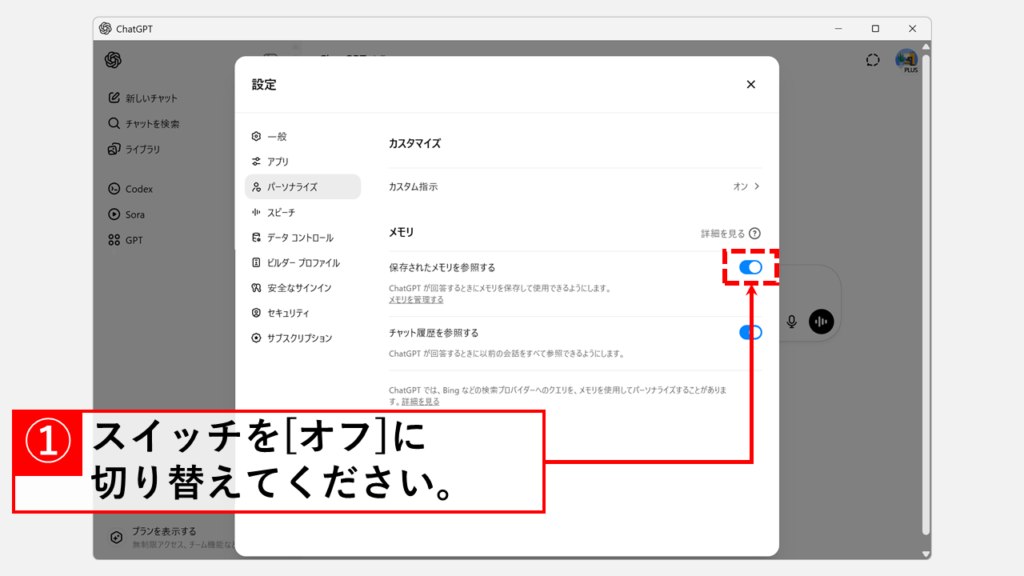
Task: Open the 一般 settings section
Action: click(x=302, y=136)
